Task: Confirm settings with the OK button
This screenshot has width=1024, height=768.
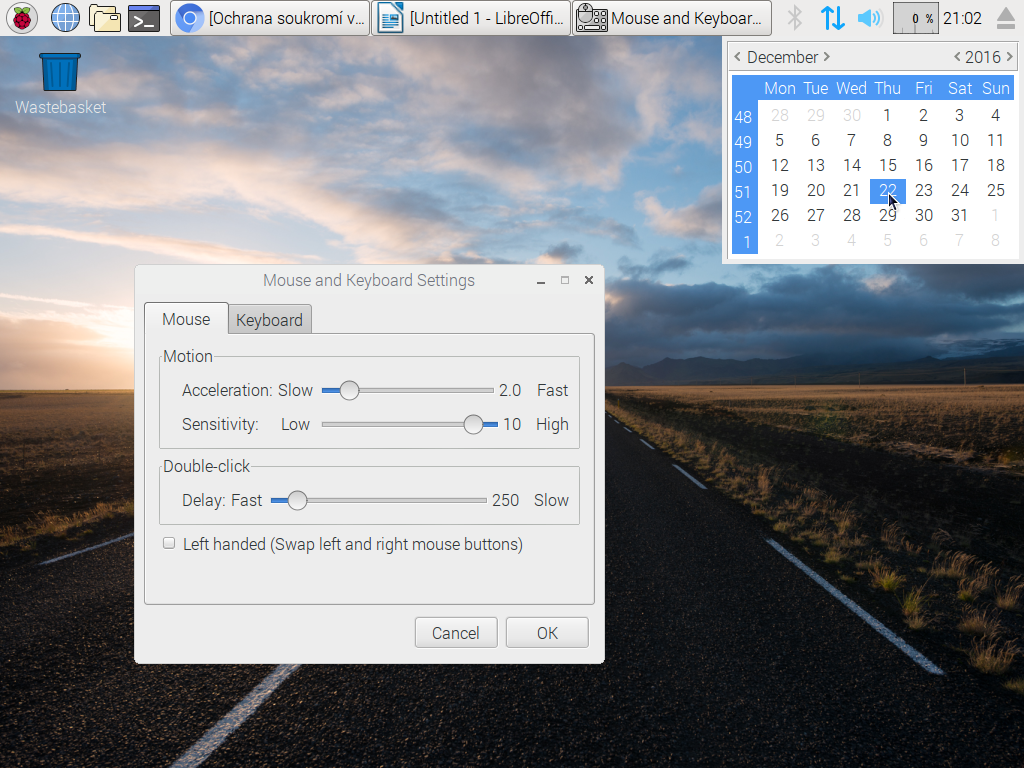Action: pos(546,632)
